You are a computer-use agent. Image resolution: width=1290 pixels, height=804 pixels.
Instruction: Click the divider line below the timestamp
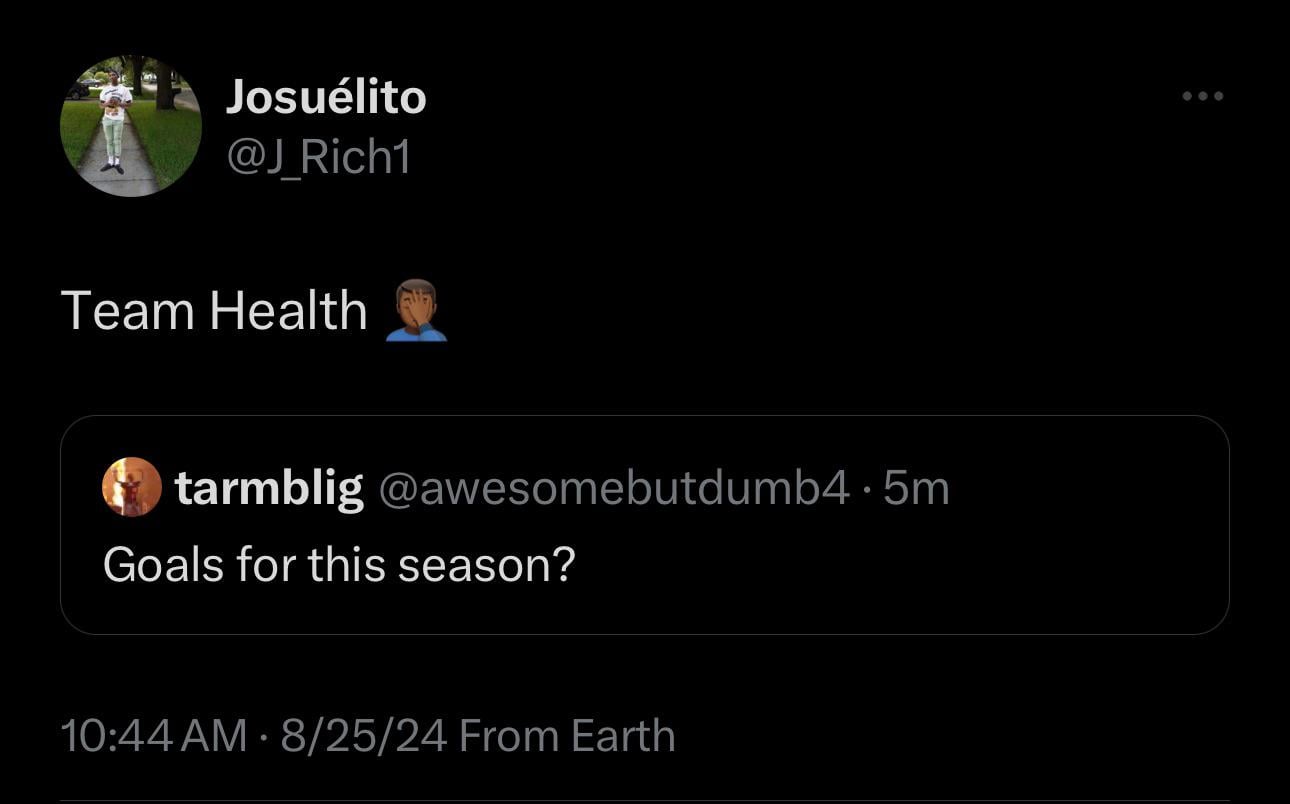[x=645, y=800]
